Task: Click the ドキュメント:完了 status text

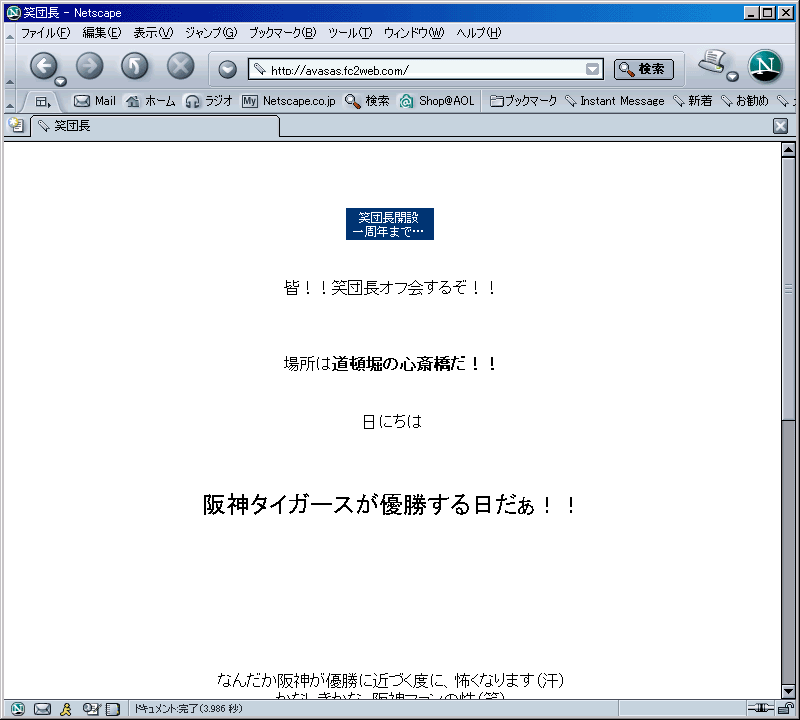Action: 188,709
